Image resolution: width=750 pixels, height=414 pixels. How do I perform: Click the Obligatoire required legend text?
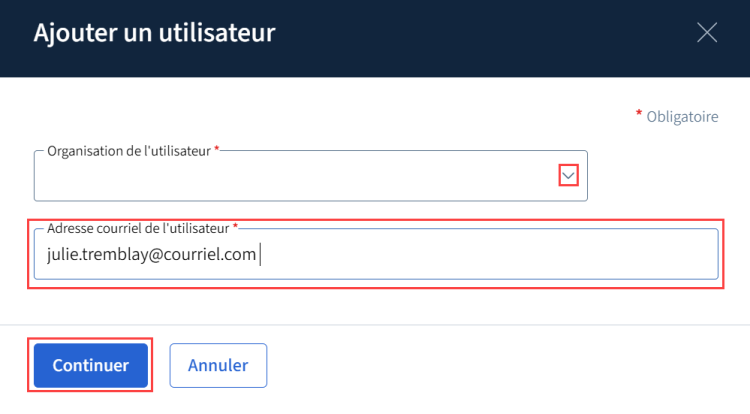click(682, 117)
